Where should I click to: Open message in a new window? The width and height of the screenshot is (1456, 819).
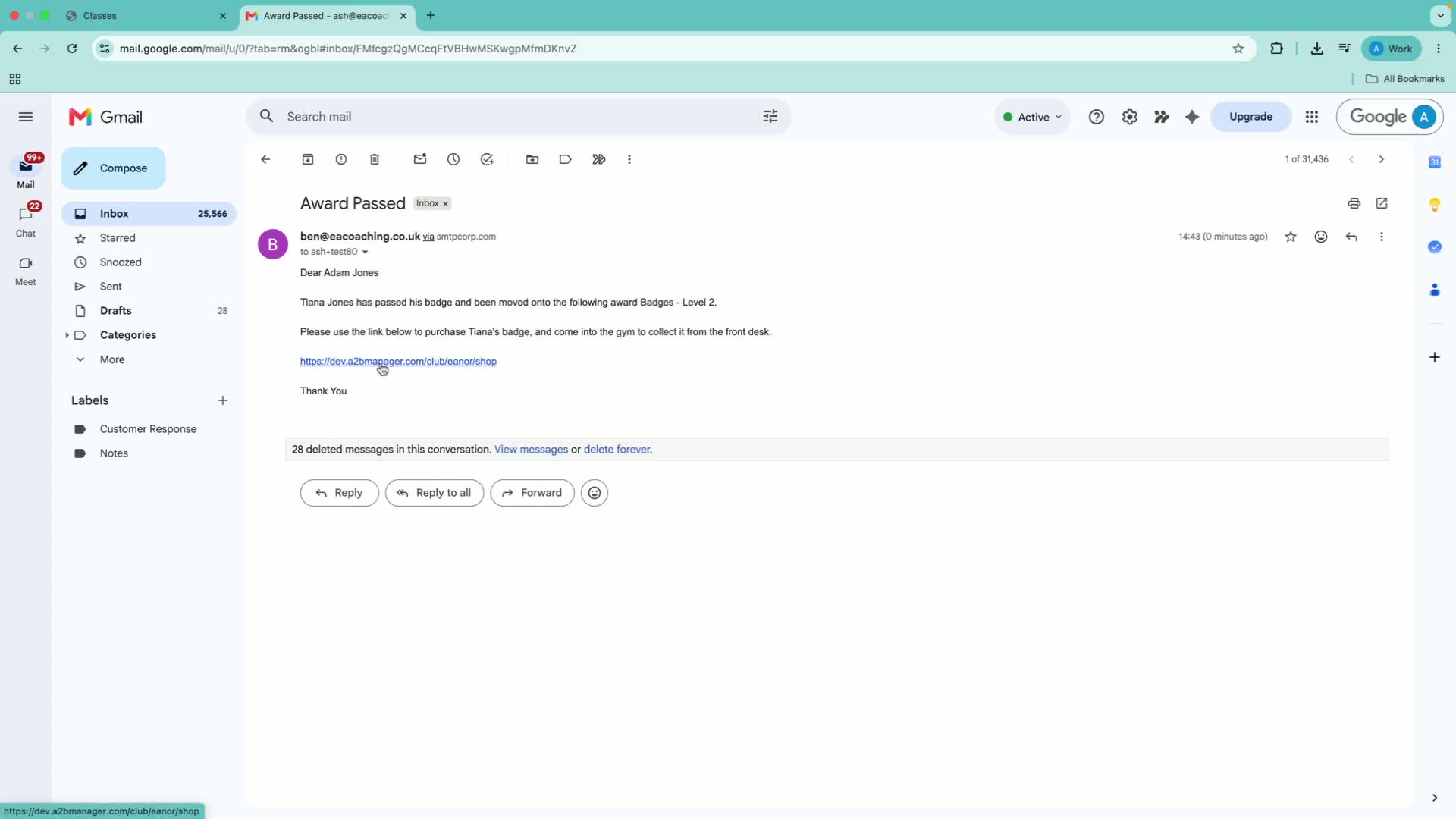pos(1382,203)
